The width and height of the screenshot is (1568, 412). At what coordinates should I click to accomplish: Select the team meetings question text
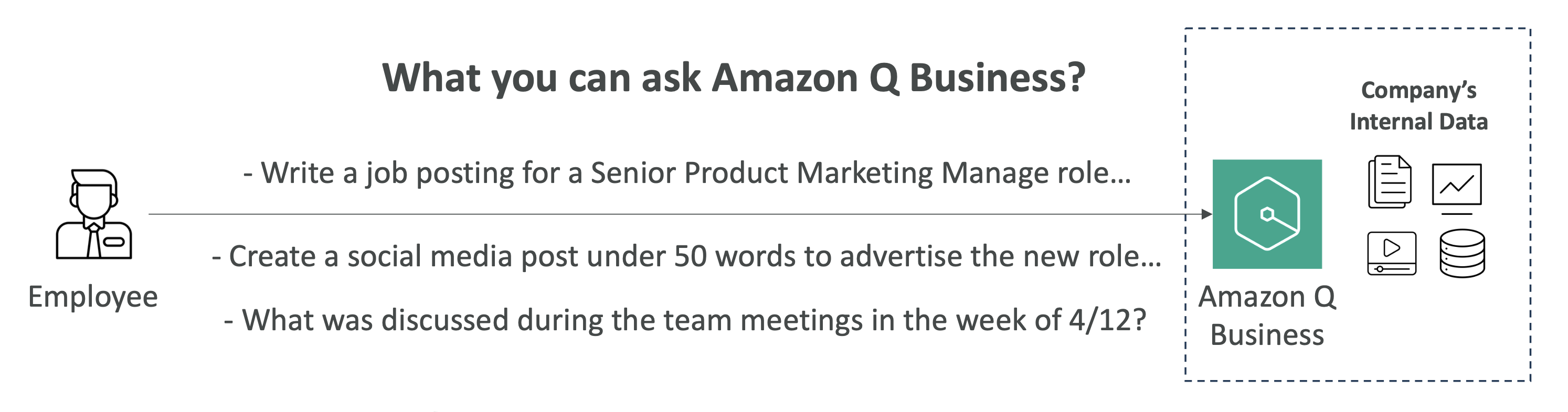click(x=685, y=320)
